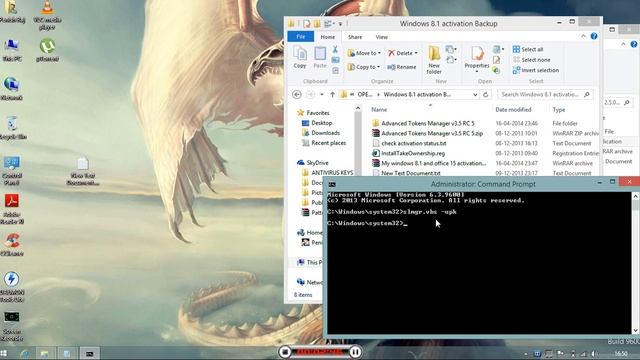640x360 pixels.
Task: Click scroll-up arrow of navigation pane
Action: 358,108
